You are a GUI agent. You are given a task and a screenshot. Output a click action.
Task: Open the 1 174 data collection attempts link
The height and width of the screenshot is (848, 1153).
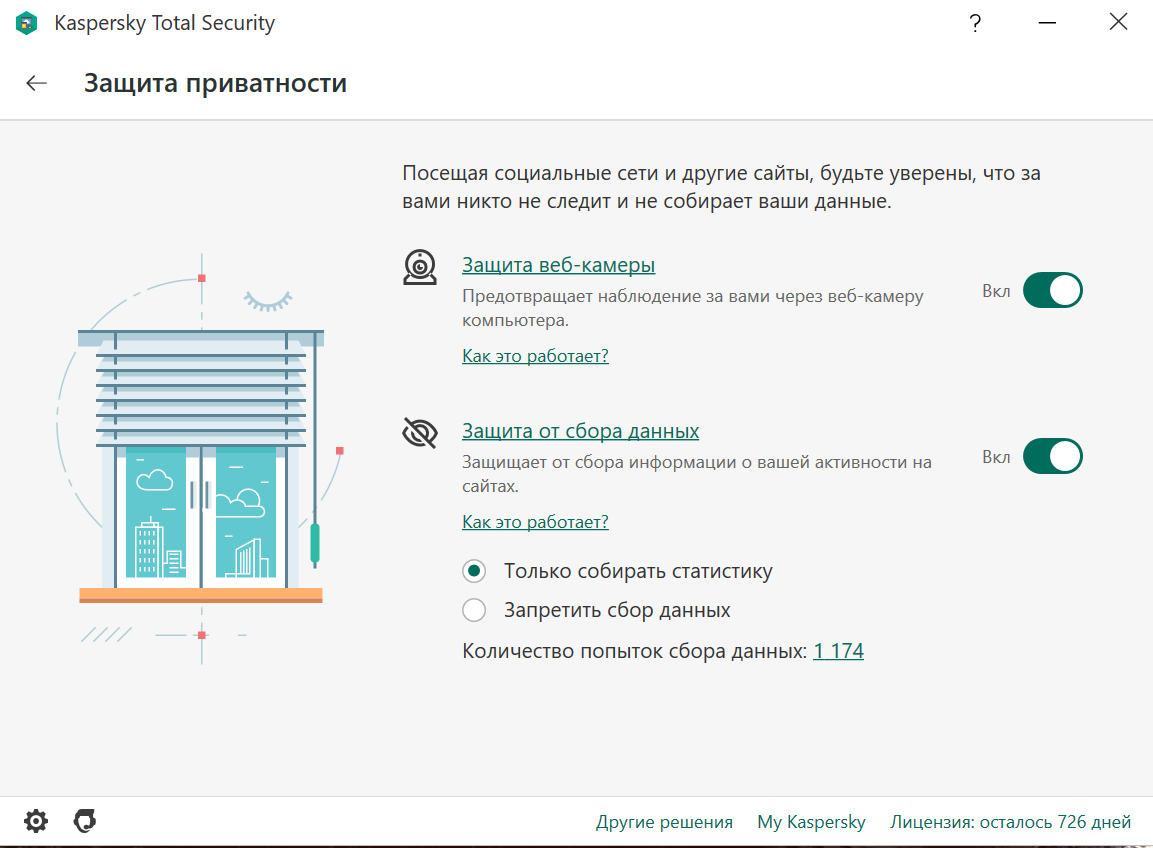click(838, 651)
